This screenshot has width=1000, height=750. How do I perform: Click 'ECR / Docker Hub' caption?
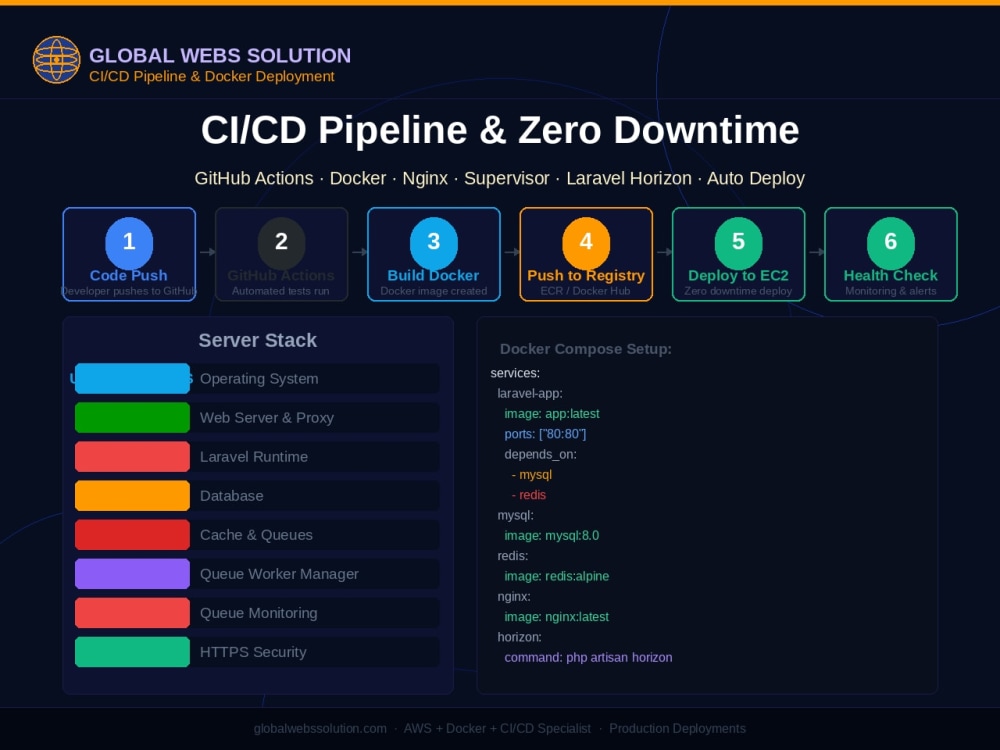586,291
